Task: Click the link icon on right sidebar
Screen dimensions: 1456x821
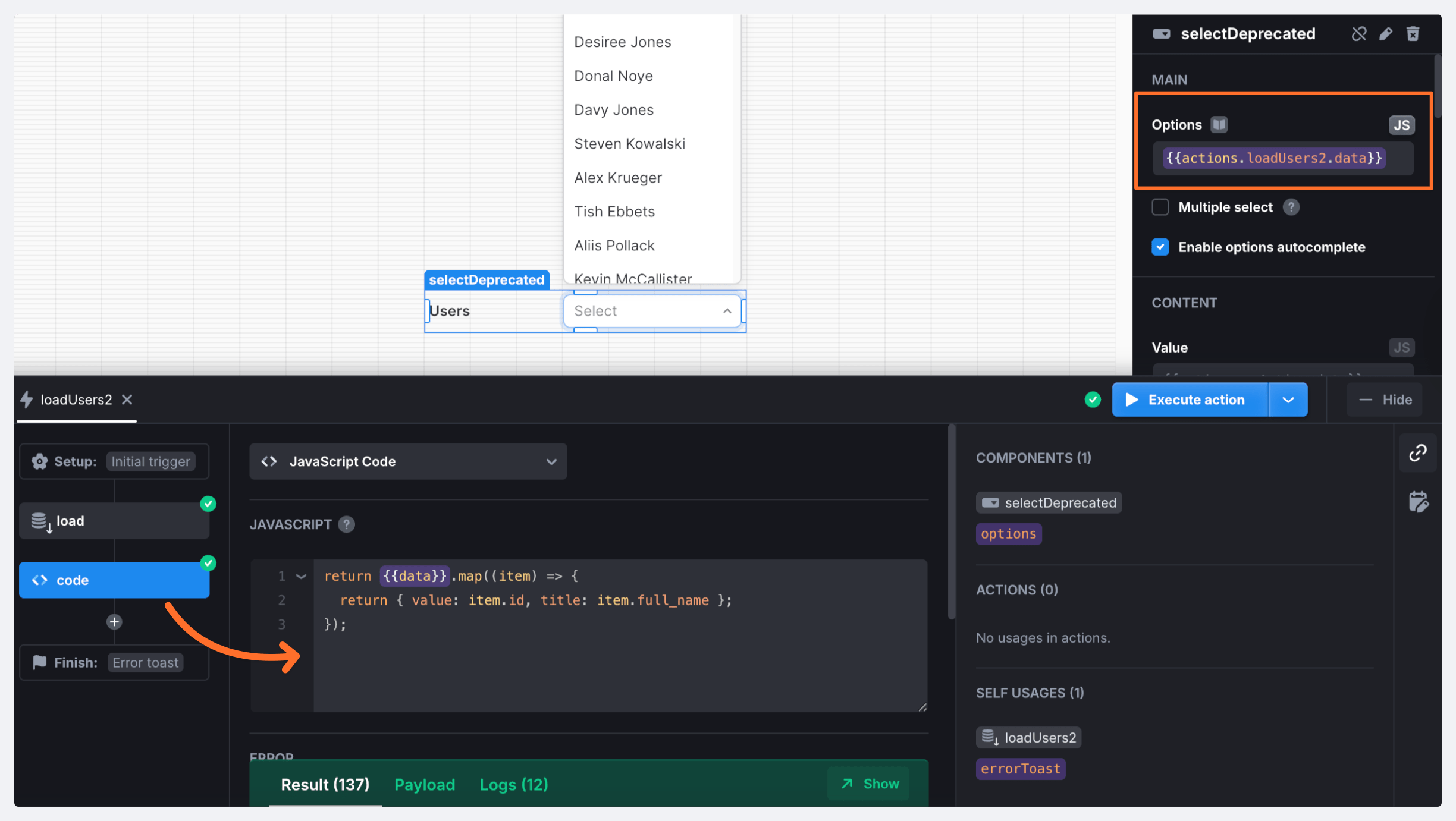Action: coord(1418,453)
